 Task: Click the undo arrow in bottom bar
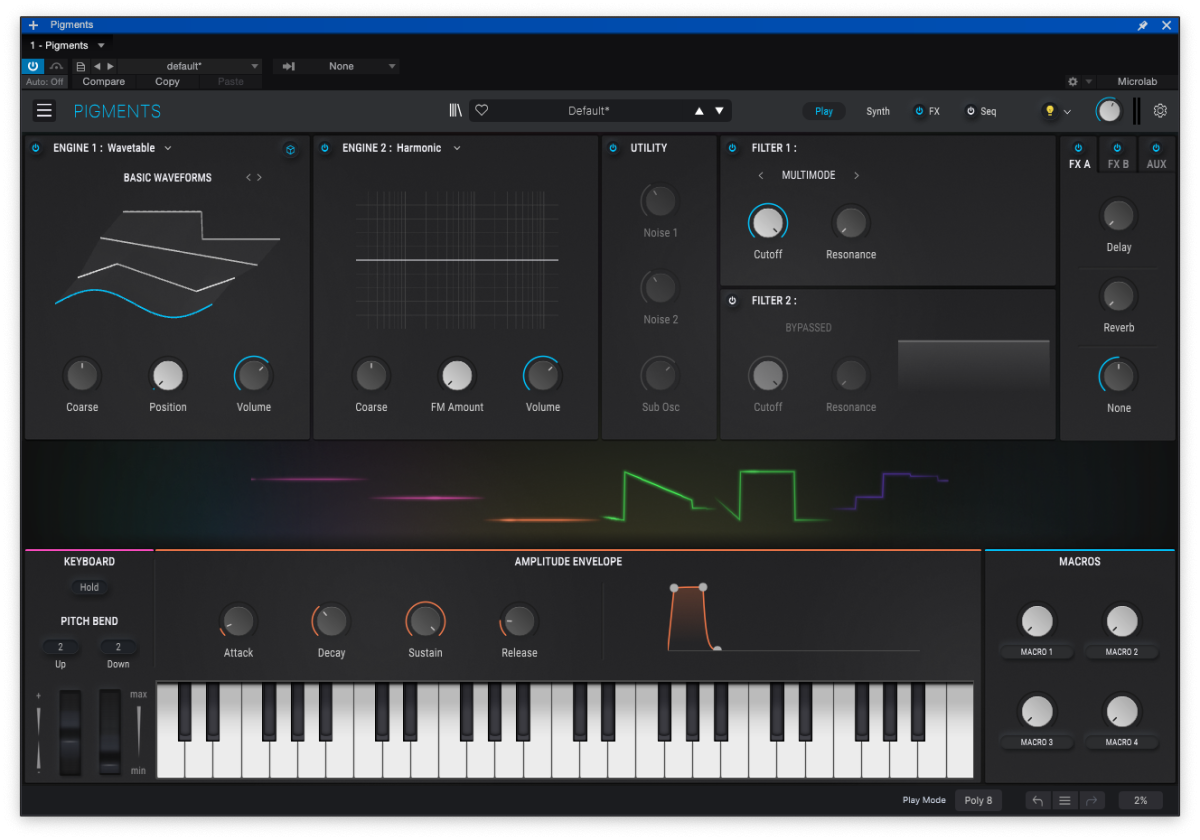click(x=1038, y=800)
